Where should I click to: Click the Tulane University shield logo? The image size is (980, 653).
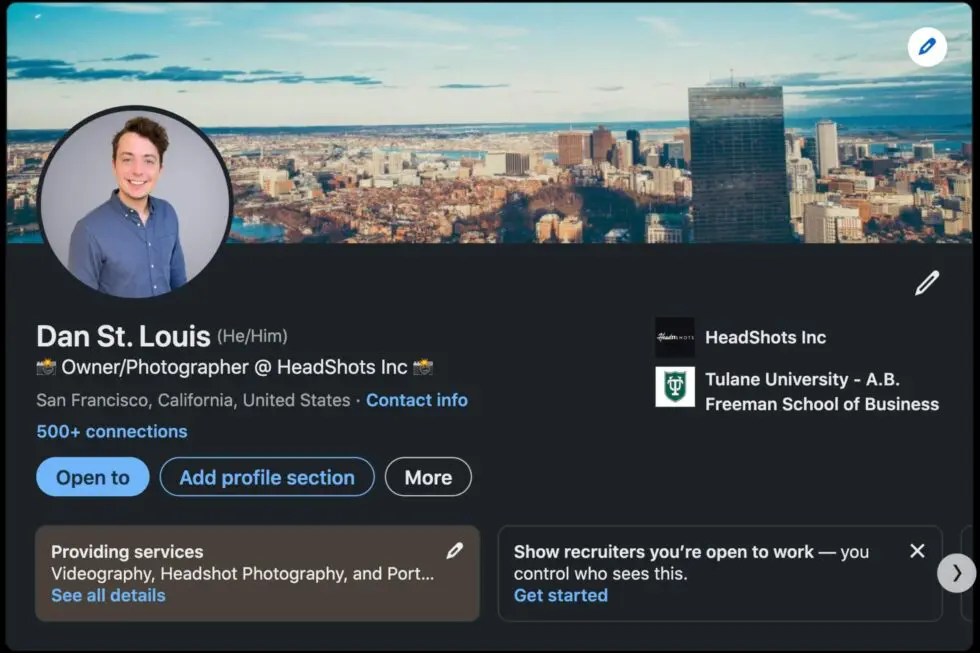point(675,387)
